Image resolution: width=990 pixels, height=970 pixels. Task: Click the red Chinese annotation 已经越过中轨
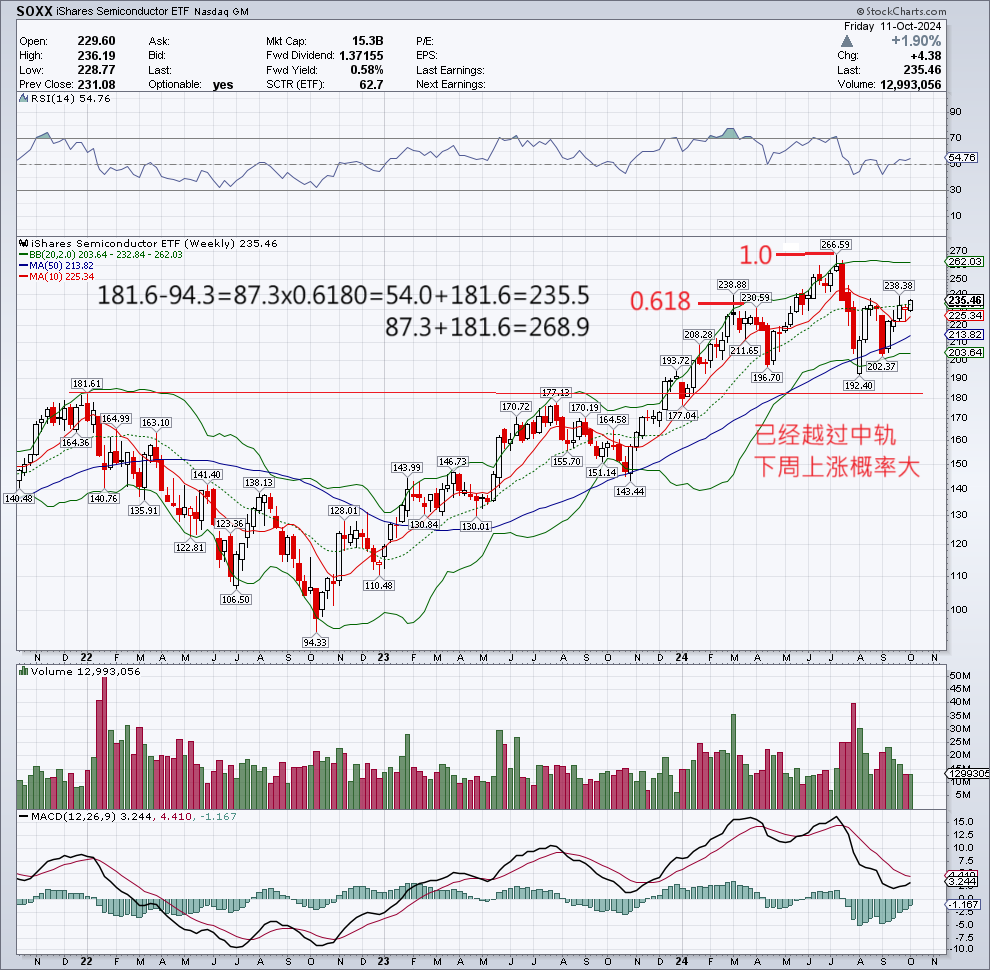point(825,435)
